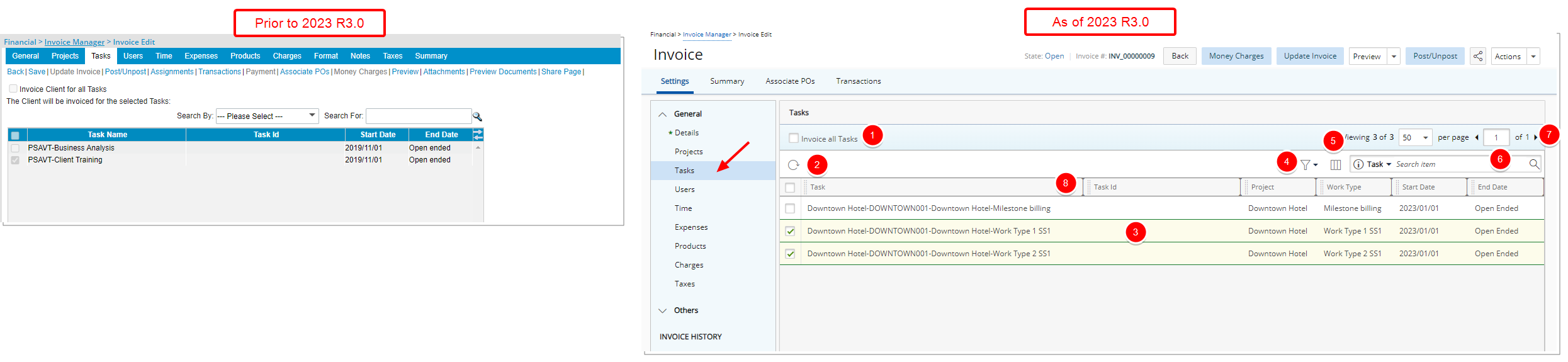Go to previous page arrow
Image resolution: width=1568 pixels, height=362 pixels.
point(1477,137)
